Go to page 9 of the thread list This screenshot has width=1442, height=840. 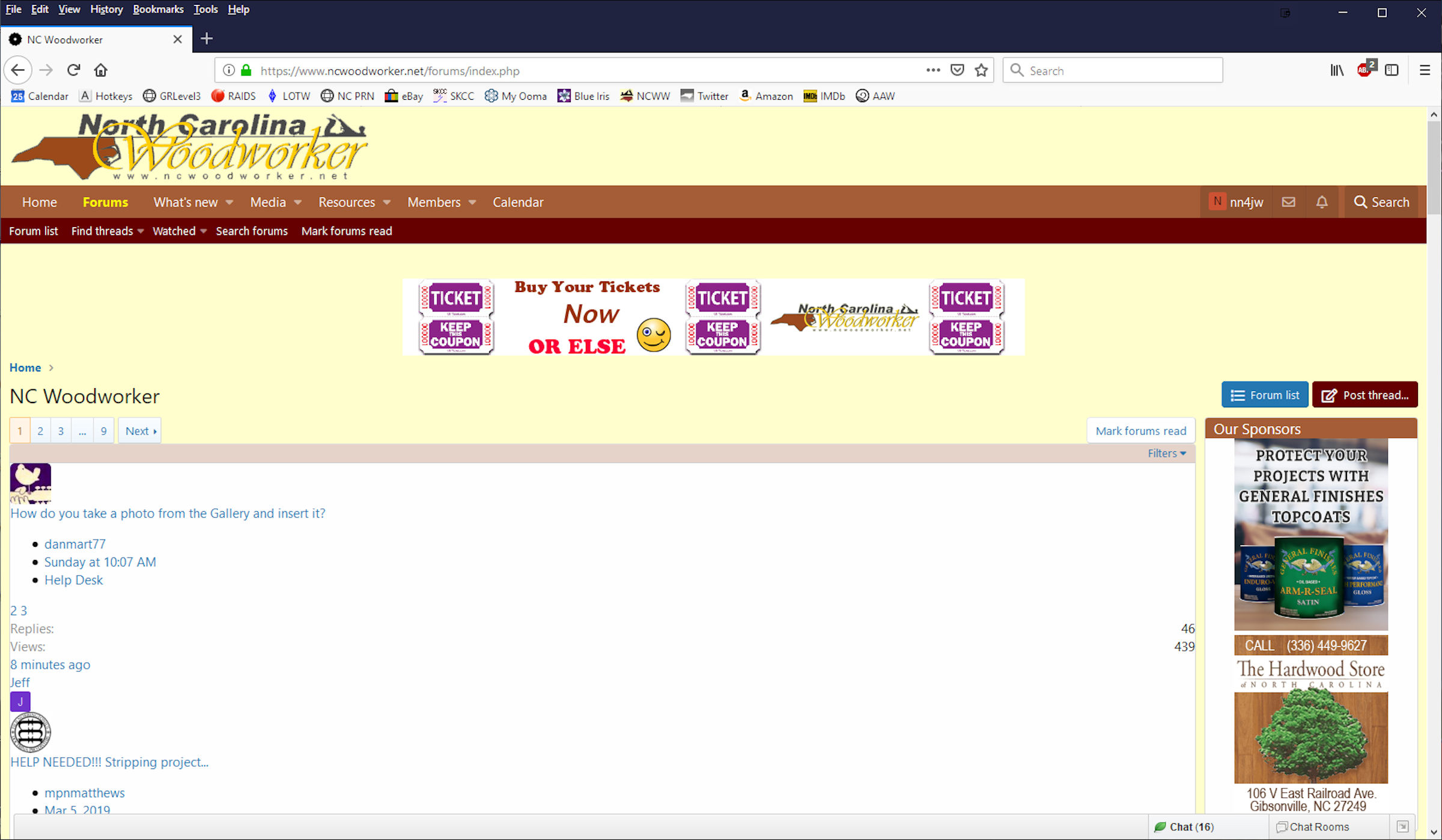tap(103, 431)
